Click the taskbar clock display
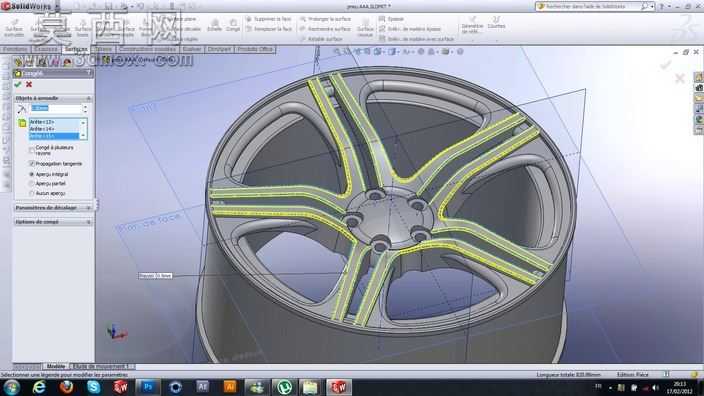The height and width of the screenshot is (396, 704). pos(680,387)
